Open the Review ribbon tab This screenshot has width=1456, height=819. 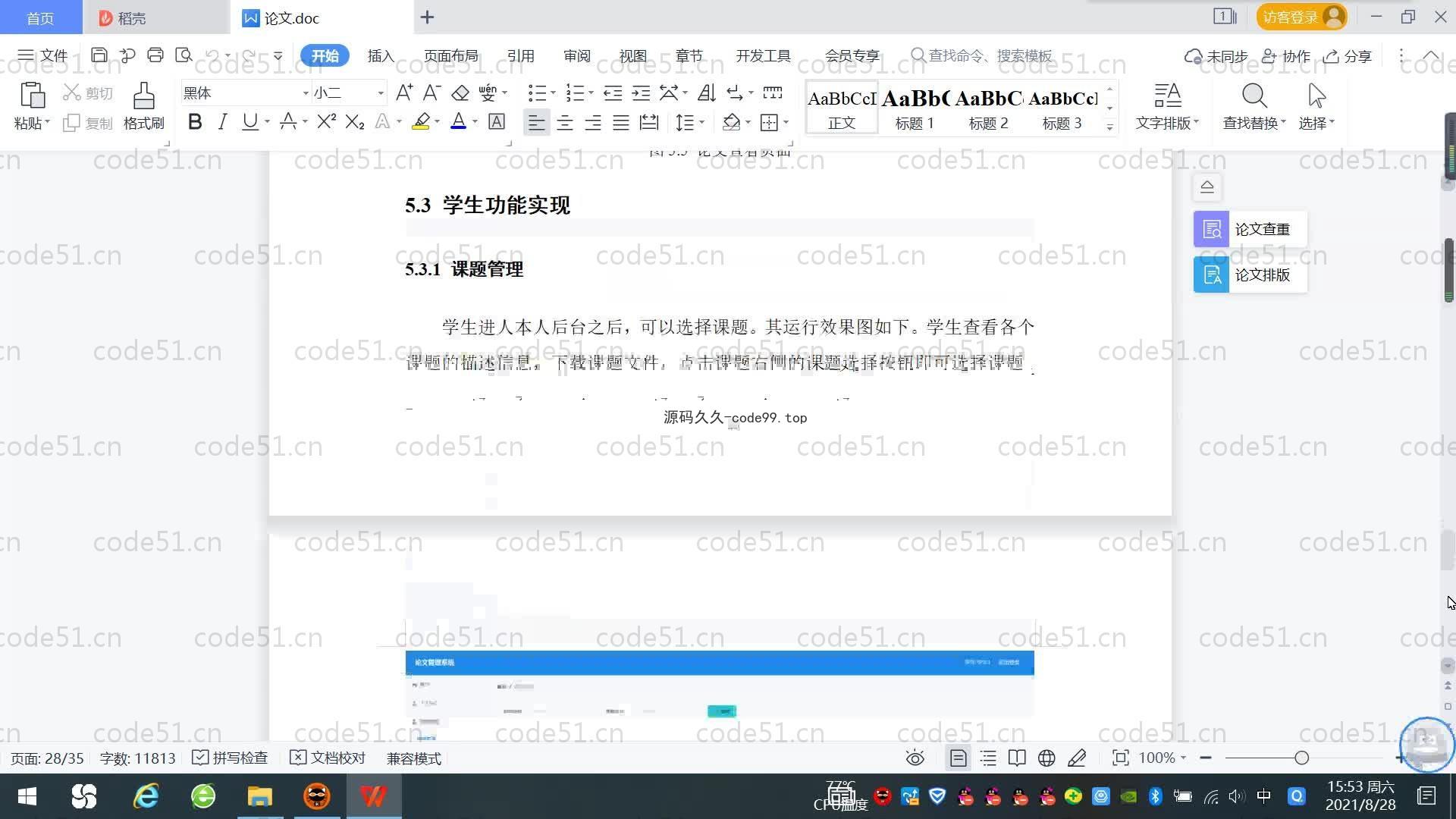point(576,56)
